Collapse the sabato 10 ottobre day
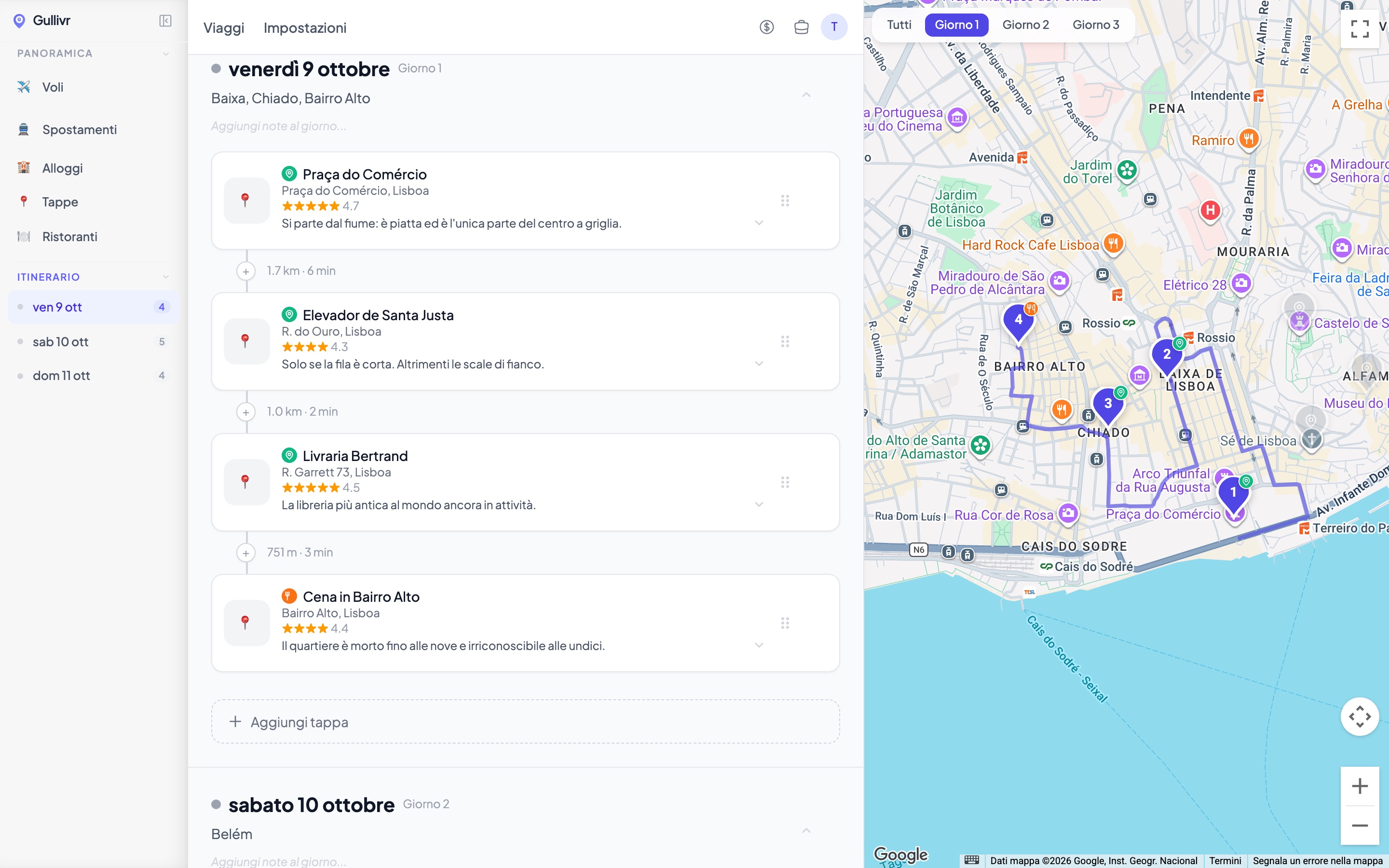The height and width of the screenshot is (868, 1389). pyautogui.click(x=806, y=831)
